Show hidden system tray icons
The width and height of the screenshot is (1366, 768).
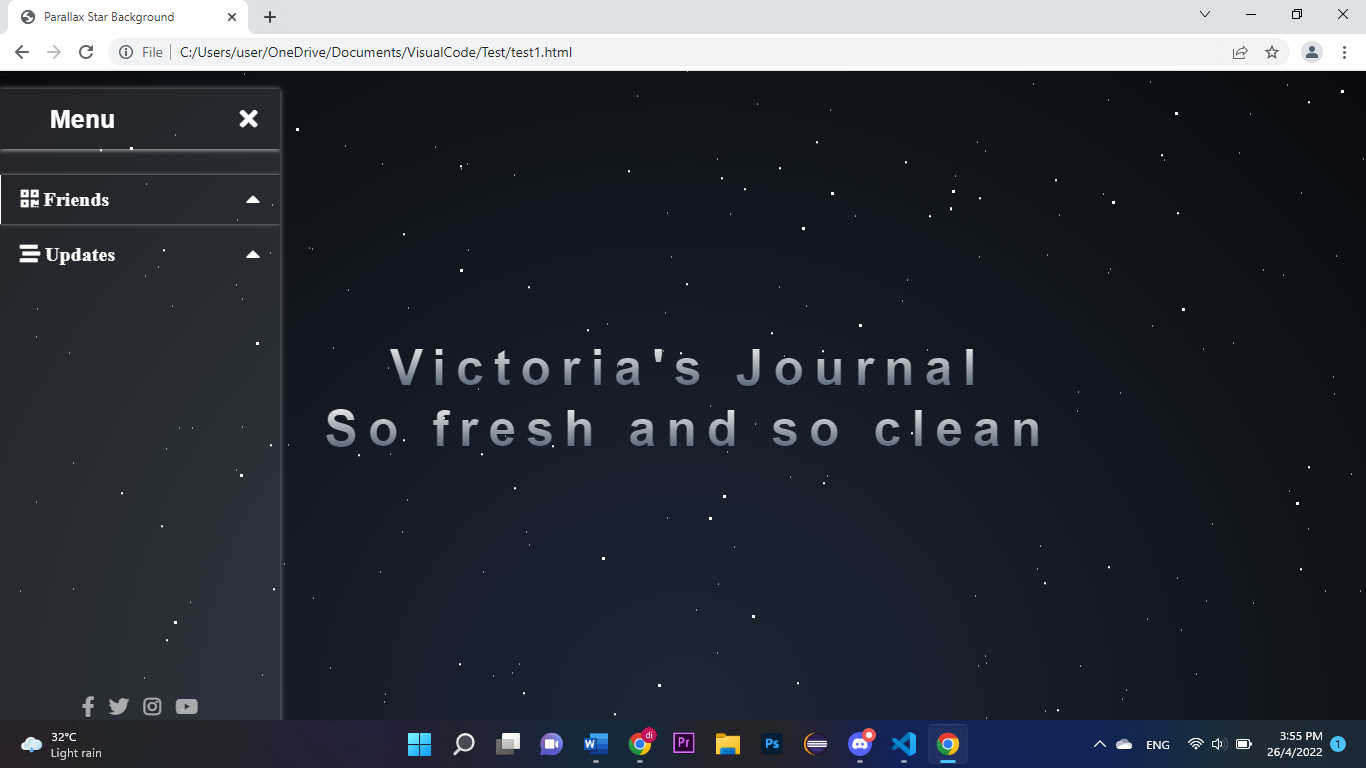(x=1099, y=744)
